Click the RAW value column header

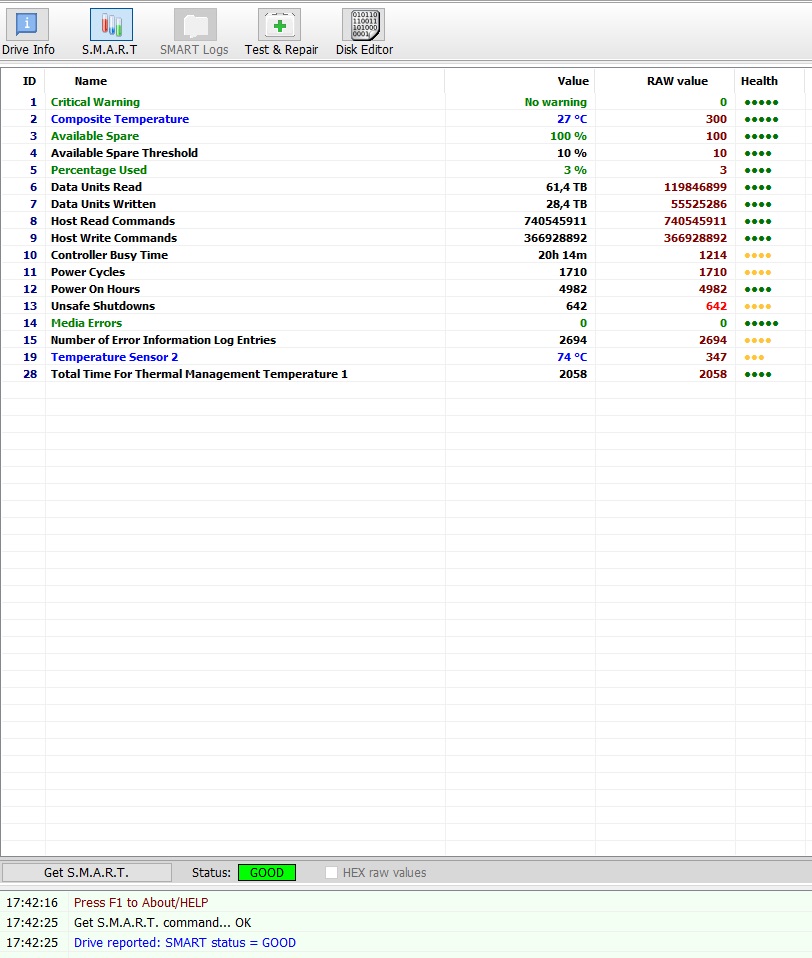click(677, 81)
